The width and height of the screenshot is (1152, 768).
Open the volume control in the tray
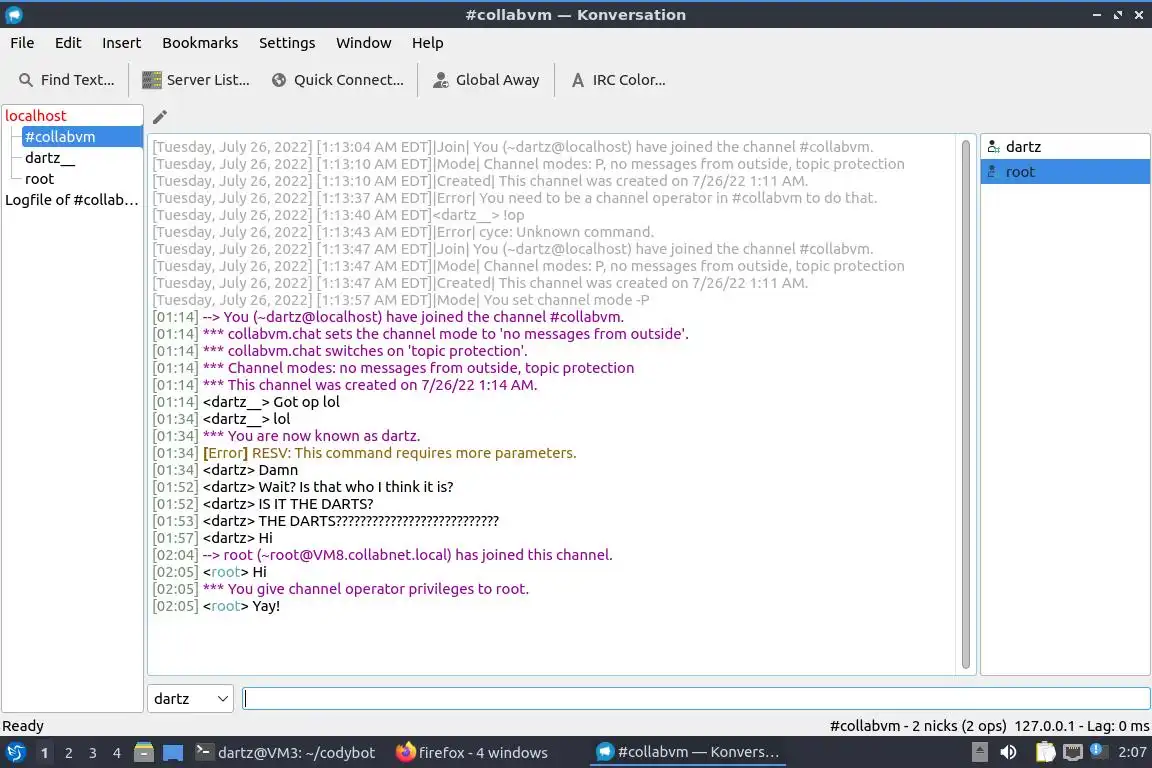pos(1008,753)
